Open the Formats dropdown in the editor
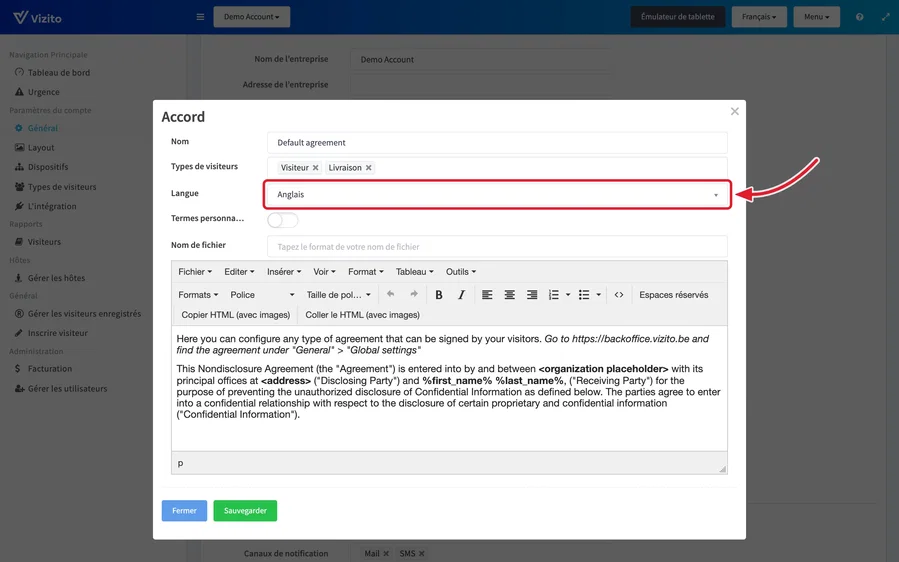Screen dimensions: 899x562 (x=198, y=295)
